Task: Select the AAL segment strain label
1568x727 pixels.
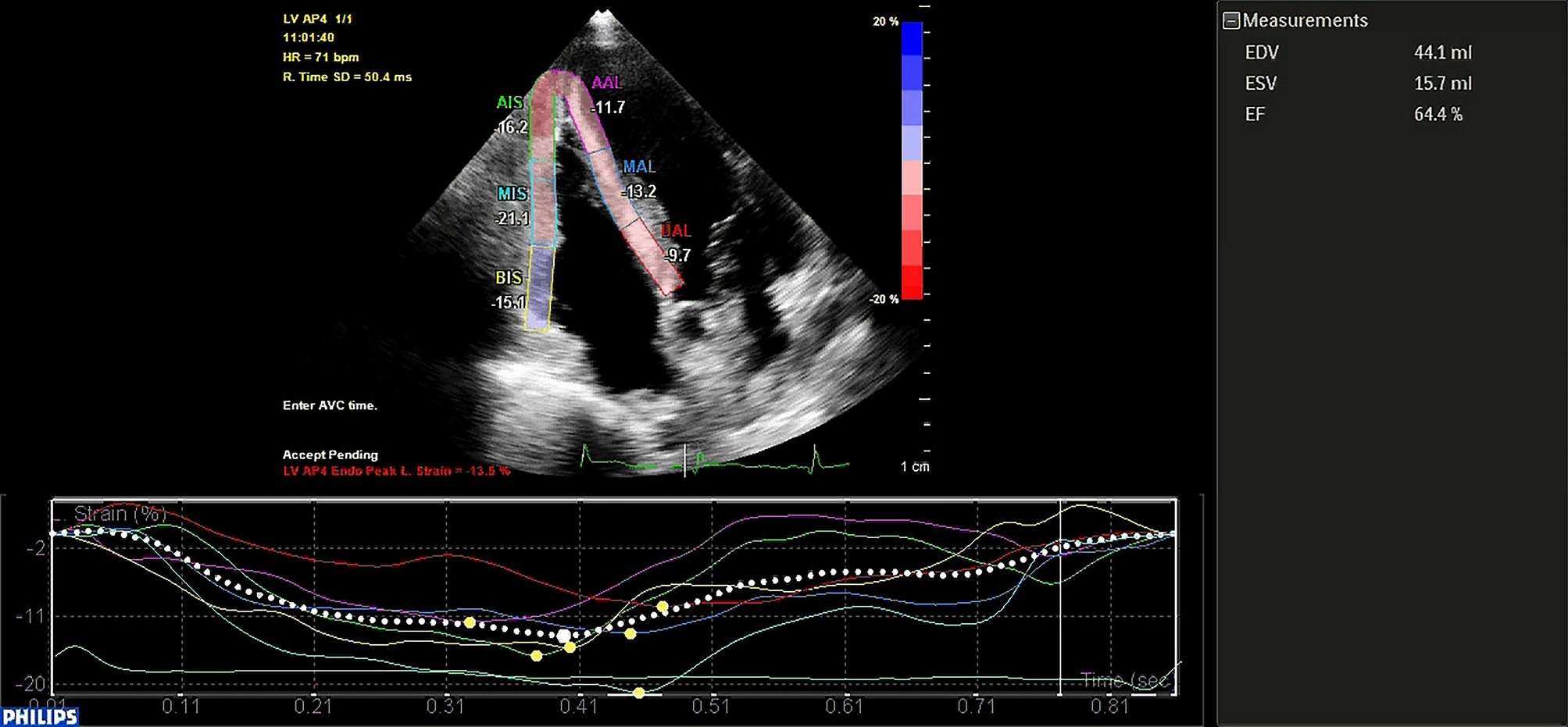Action: (605, 82)
